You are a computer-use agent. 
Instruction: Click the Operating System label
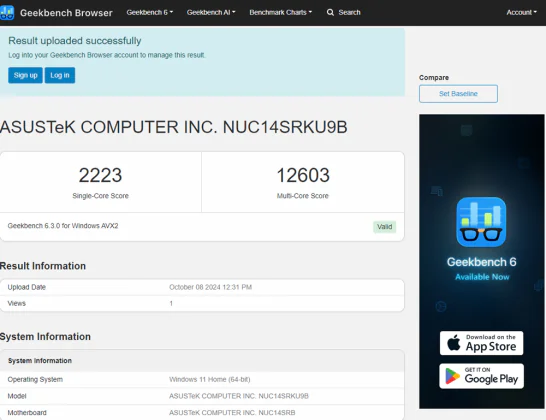tap(35, 379)
